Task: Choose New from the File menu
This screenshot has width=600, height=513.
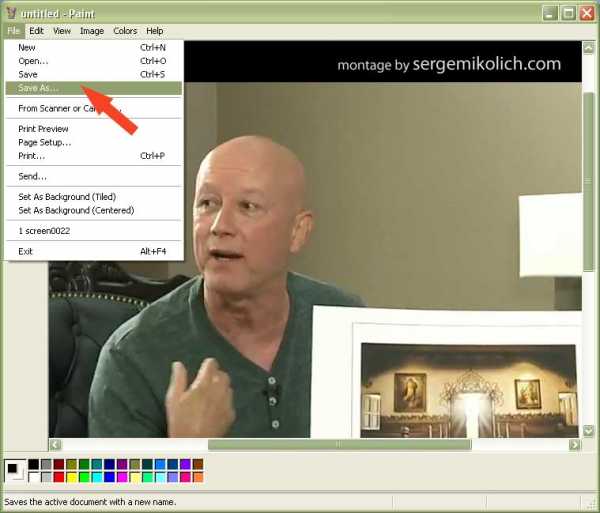Action: (x=94, y=47)
